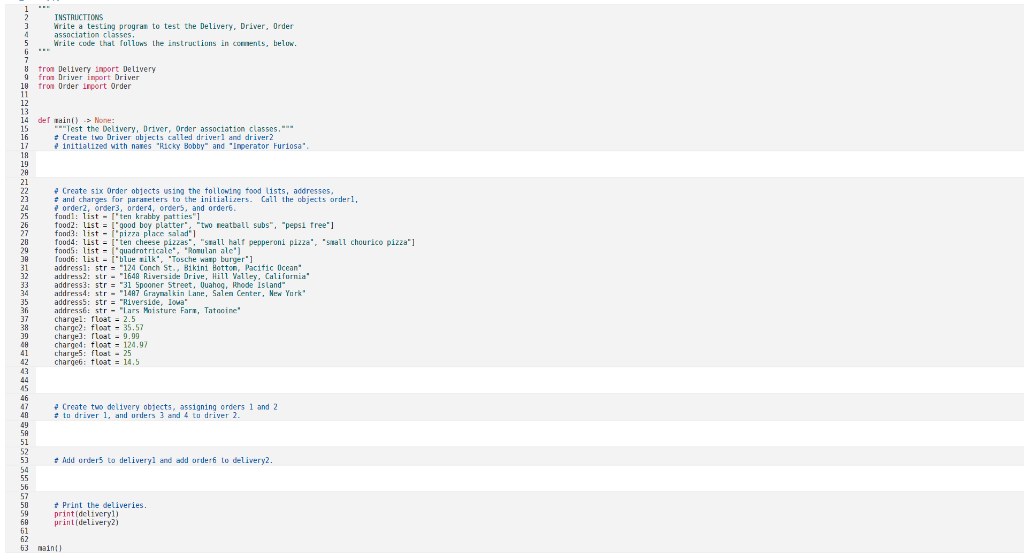Click the comment mentioning 'Ricky Bobby' and 'Imperator Furiosa'
This screenshot has width=1024, height=556.
tap(182, 146)
